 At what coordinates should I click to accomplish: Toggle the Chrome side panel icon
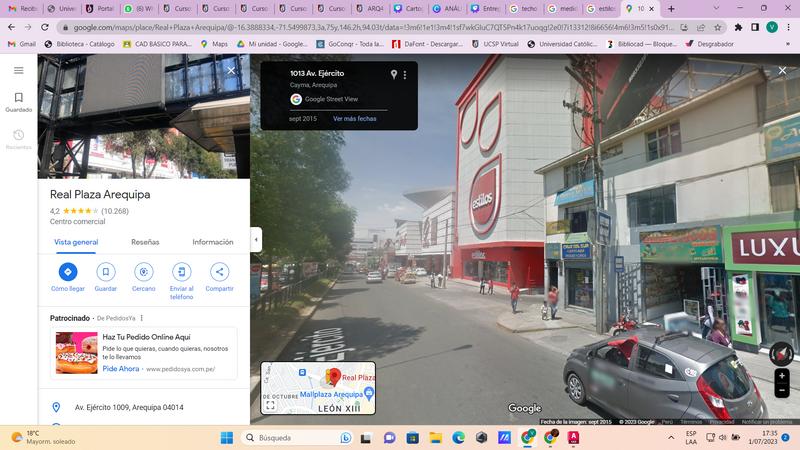click(755, 27)
